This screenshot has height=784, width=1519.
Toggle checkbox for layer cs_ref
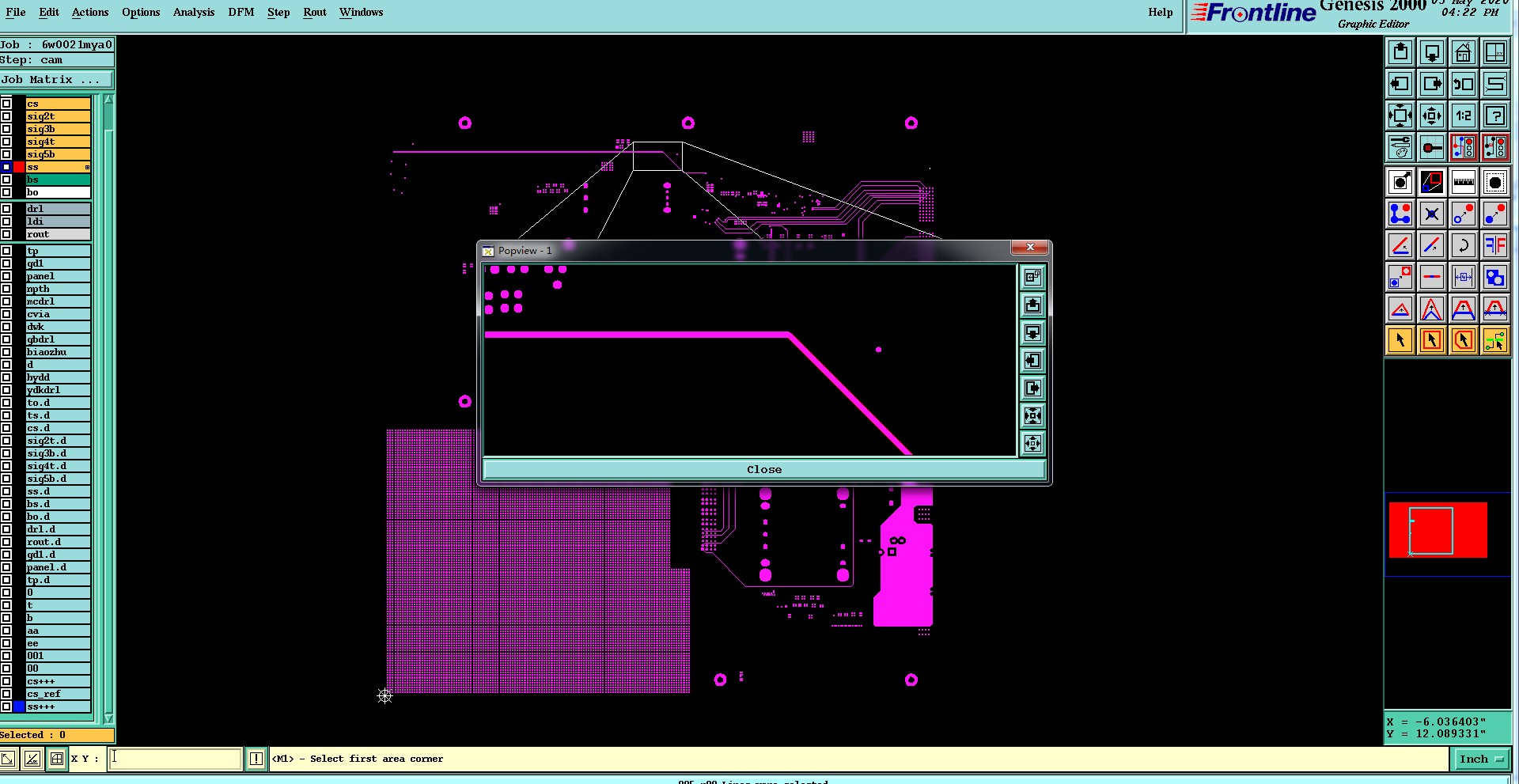6,694
